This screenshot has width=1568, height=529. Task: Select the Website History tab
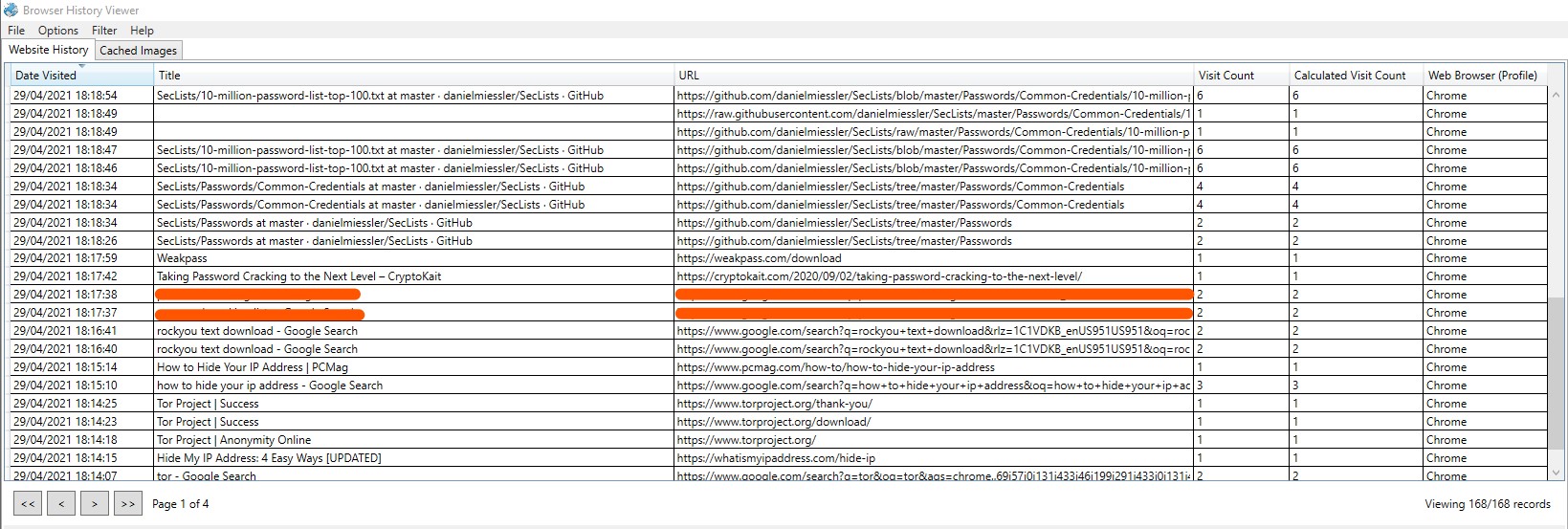tap(49, 50)
